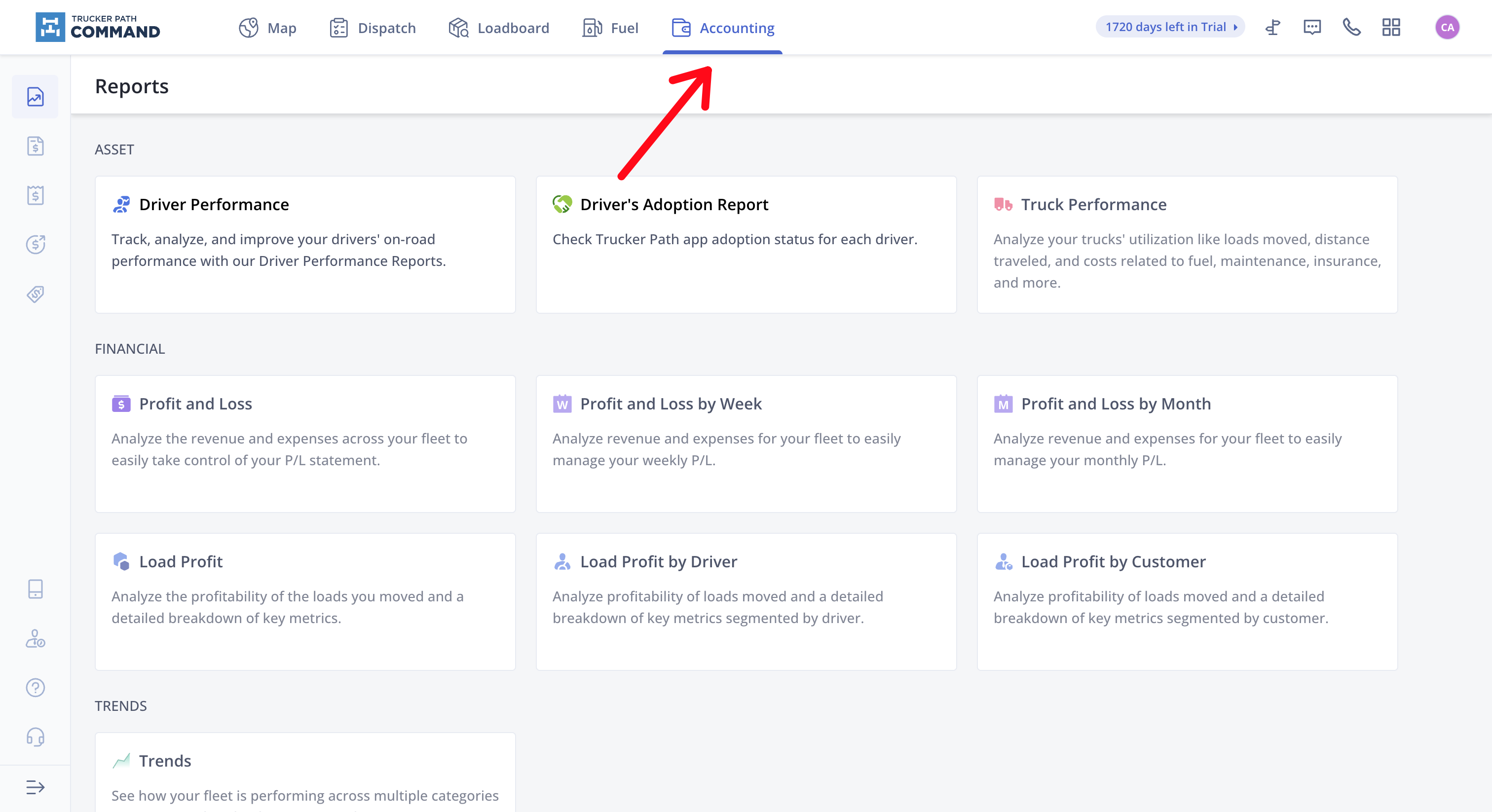Click the headset support icon
1492x812 pixels.
(36, 737)
